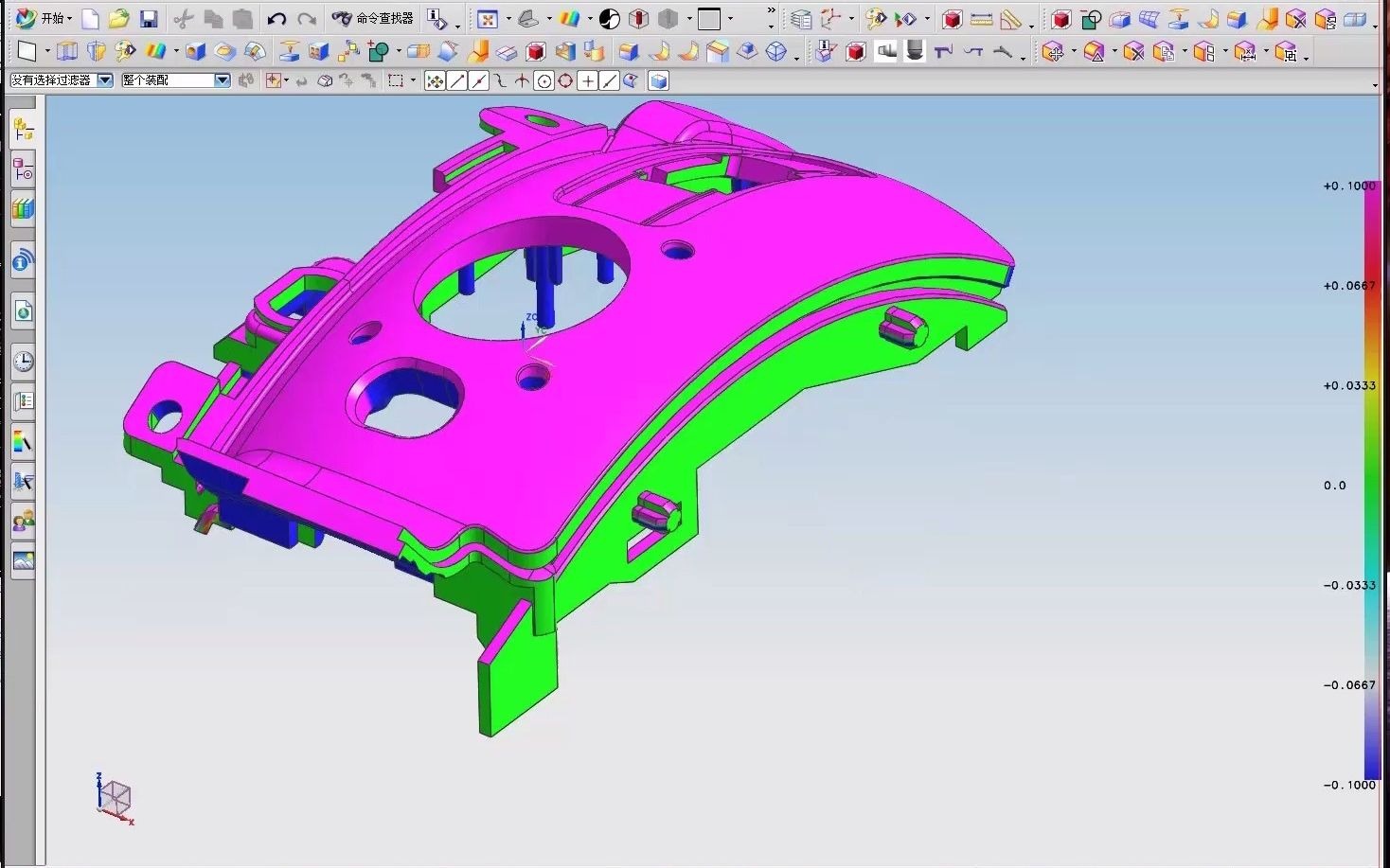Toggle Enable Snap Point button
Viewport: 1390px width, 868px height.
[x=435, y=81]
